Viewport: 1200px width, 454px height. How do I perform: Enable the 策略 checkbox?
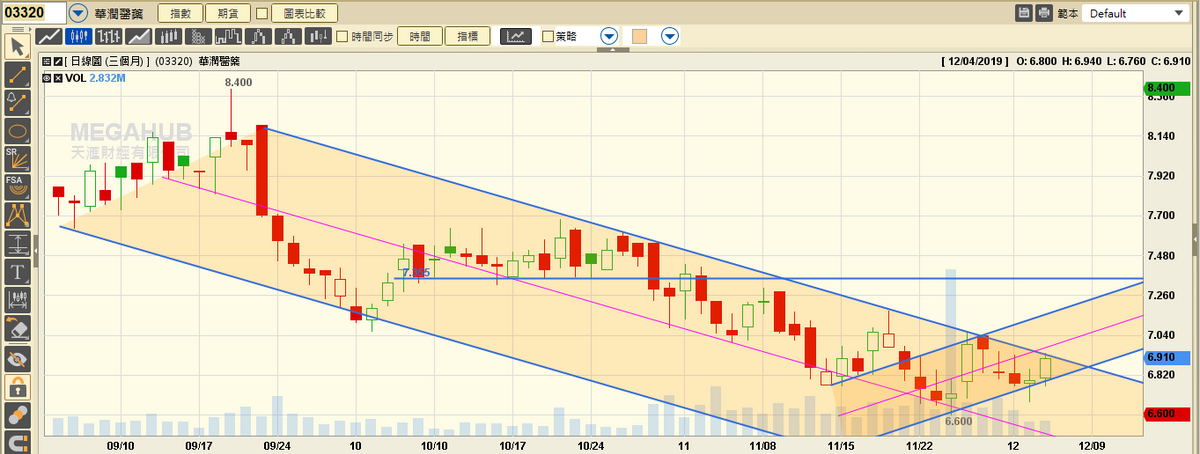(x=547, y=37)
